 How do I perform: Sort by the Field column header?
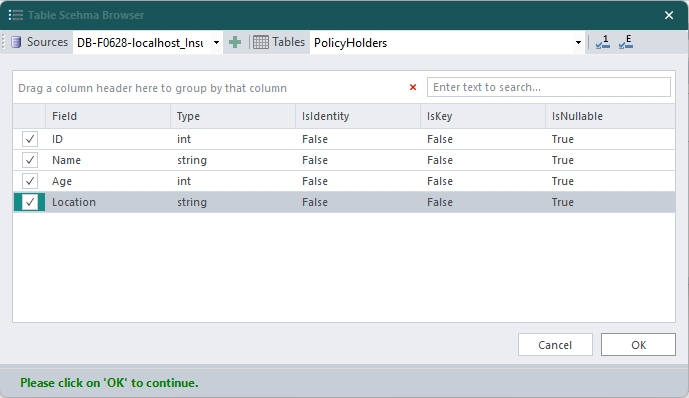pyautogui.click(x=108, y=116)
